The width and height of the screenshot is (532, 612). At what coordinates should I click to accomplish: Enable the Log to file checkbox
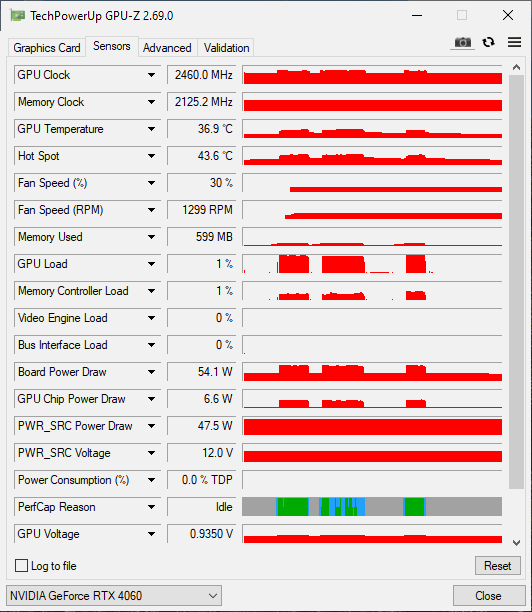pyautogui.click(x=21, y=566)
